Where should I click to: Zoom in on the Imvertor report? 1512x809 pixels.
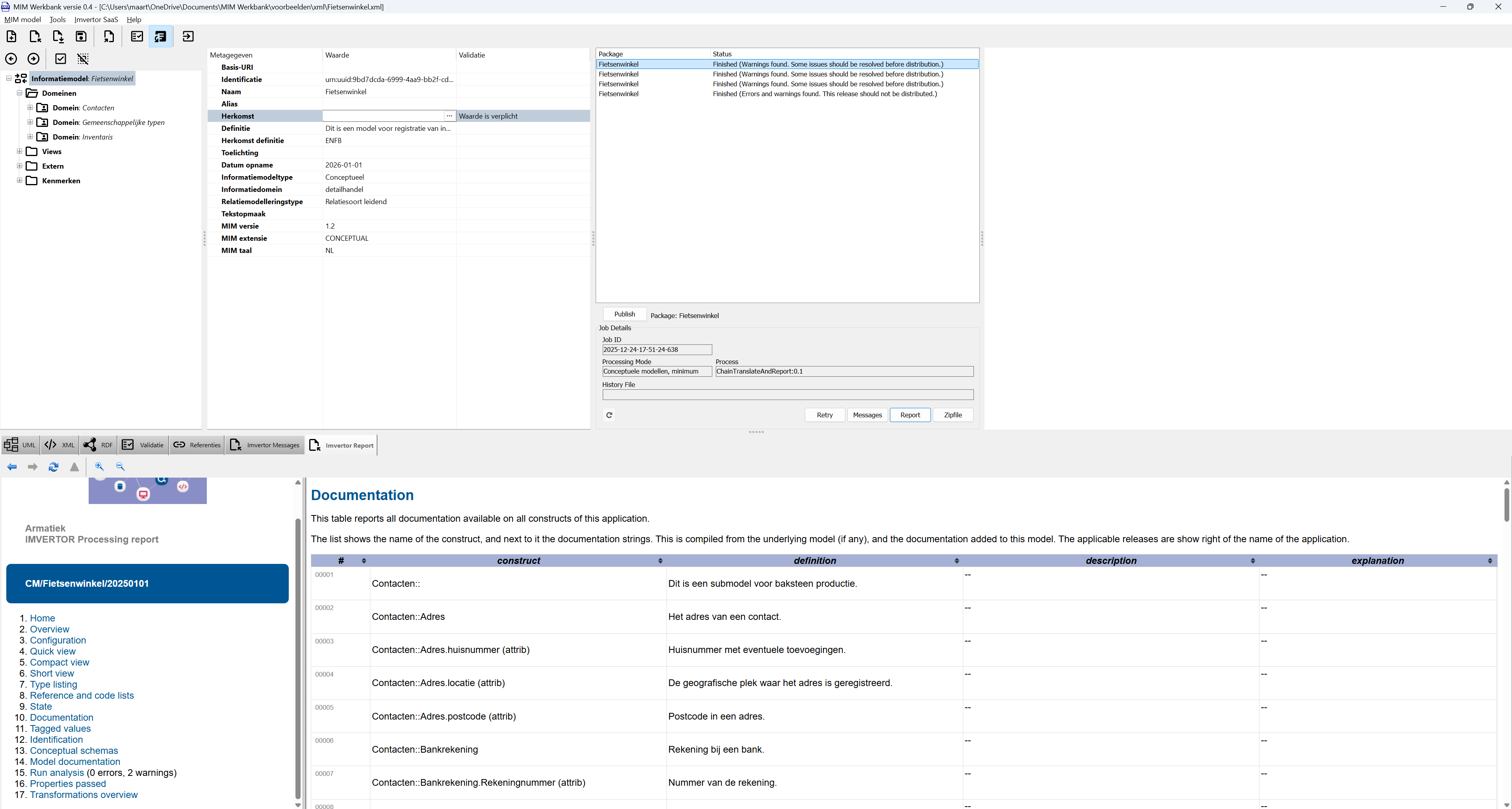99,467
